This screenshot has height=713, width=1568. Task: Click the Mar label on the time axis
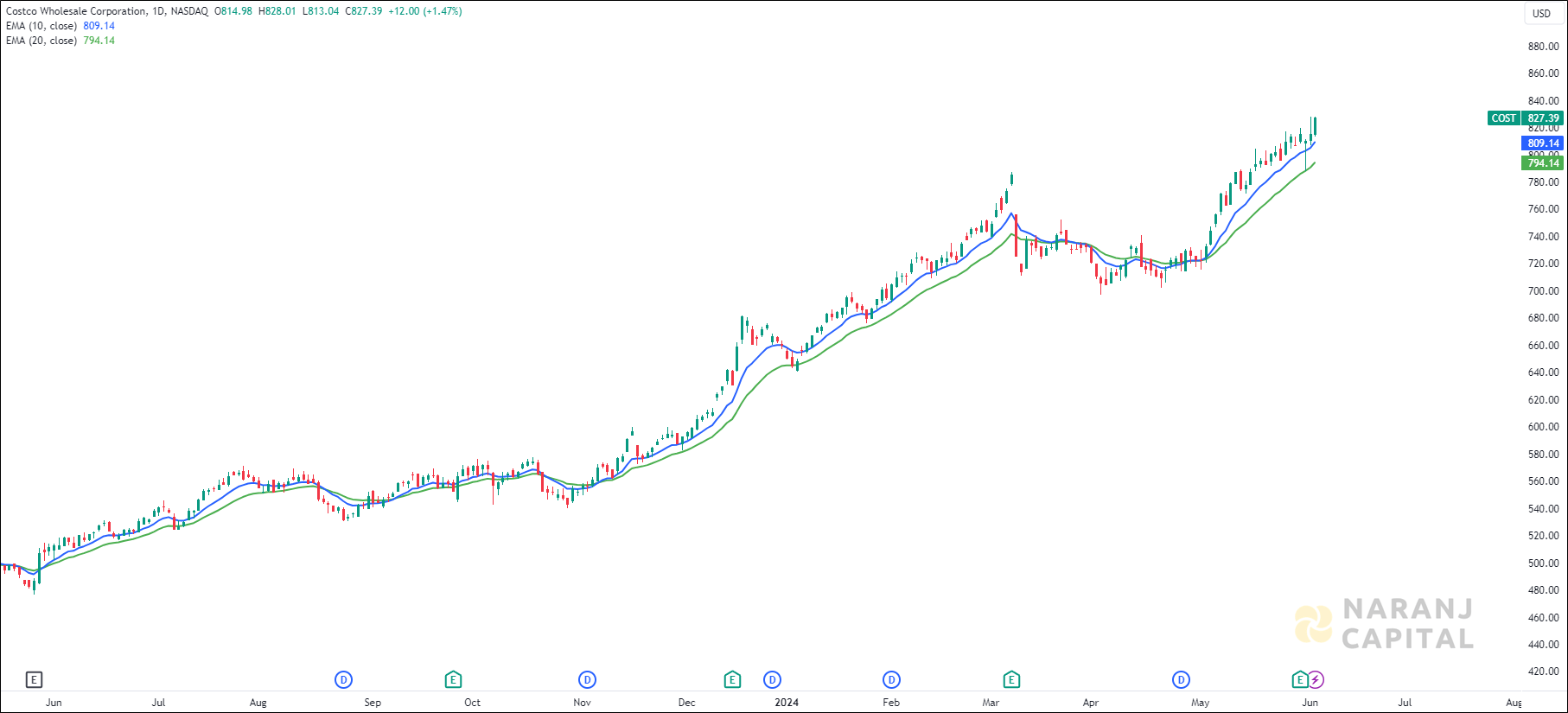[991, 703]
